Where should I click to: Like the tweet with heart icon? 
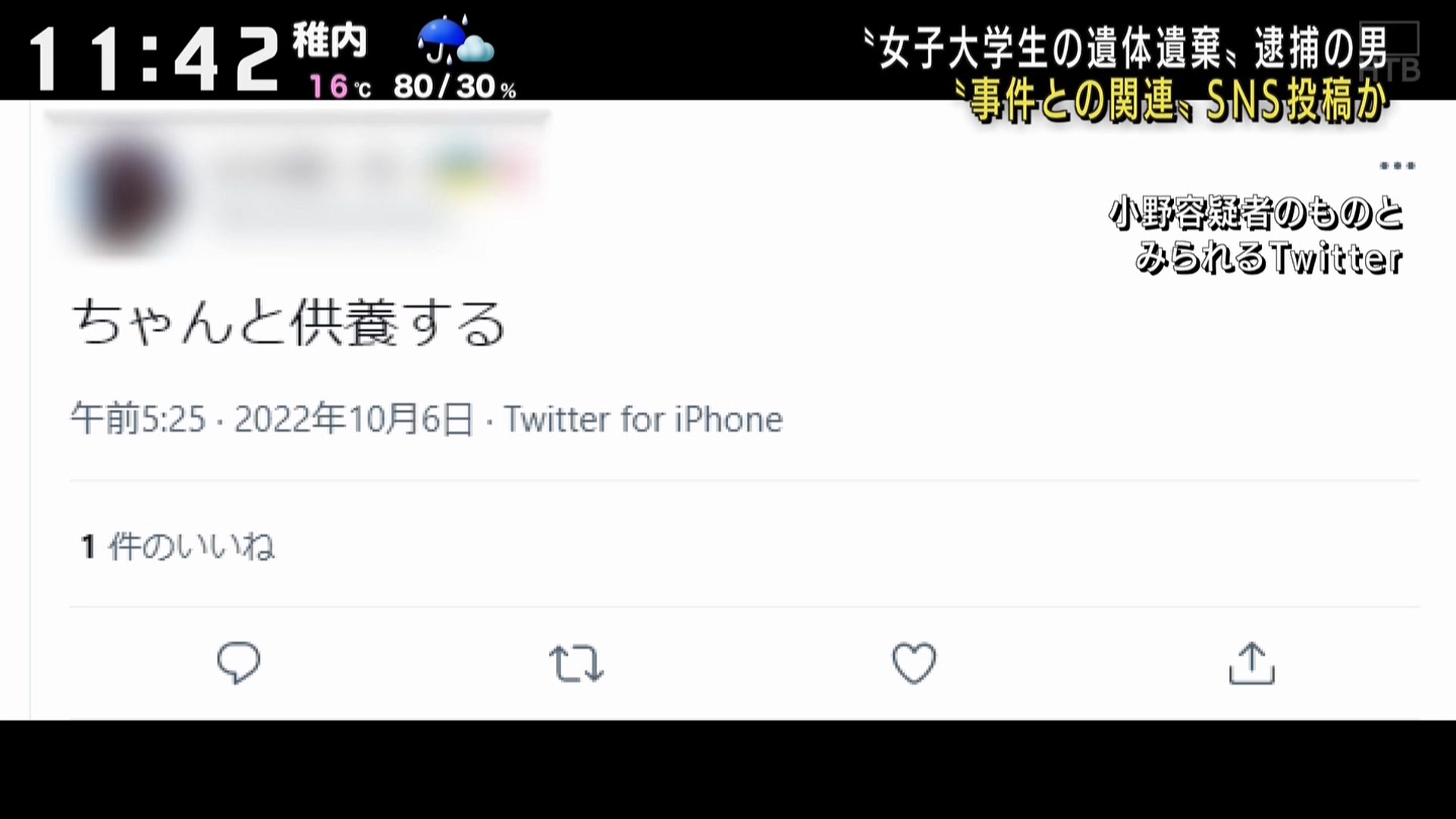[914, 664]
